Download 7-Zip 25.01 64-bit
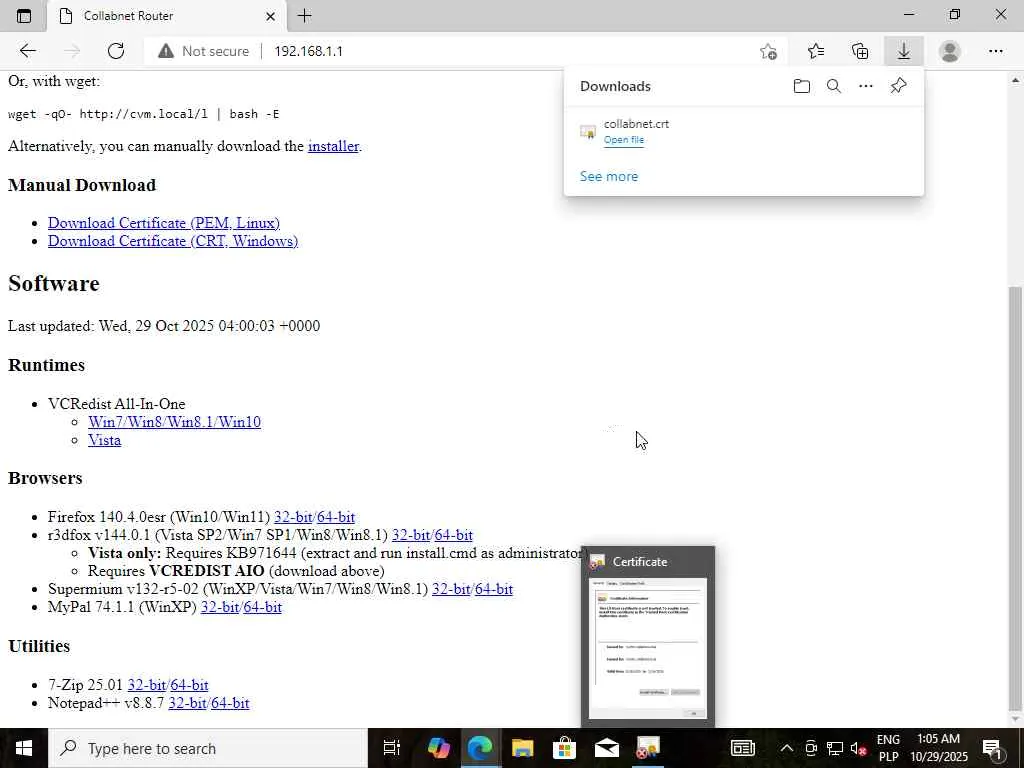Screen dimensions: 1024x768 [x=189, y=685]
